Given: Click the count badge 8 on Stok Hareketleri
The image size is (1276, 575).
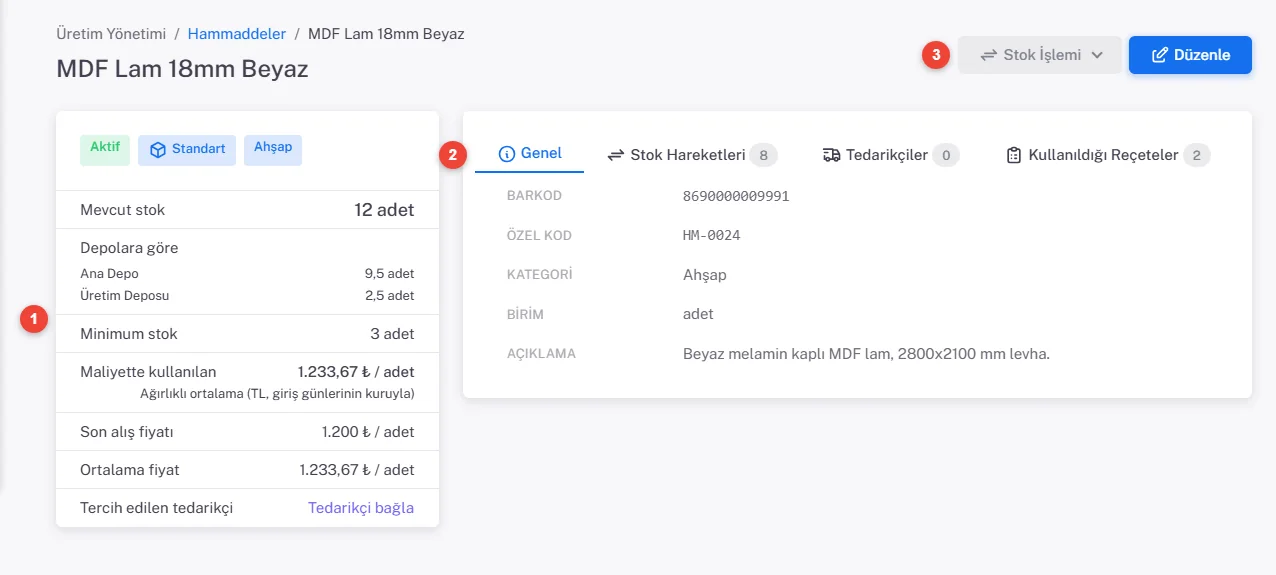Looking at the screenshot, I should 764,155.
